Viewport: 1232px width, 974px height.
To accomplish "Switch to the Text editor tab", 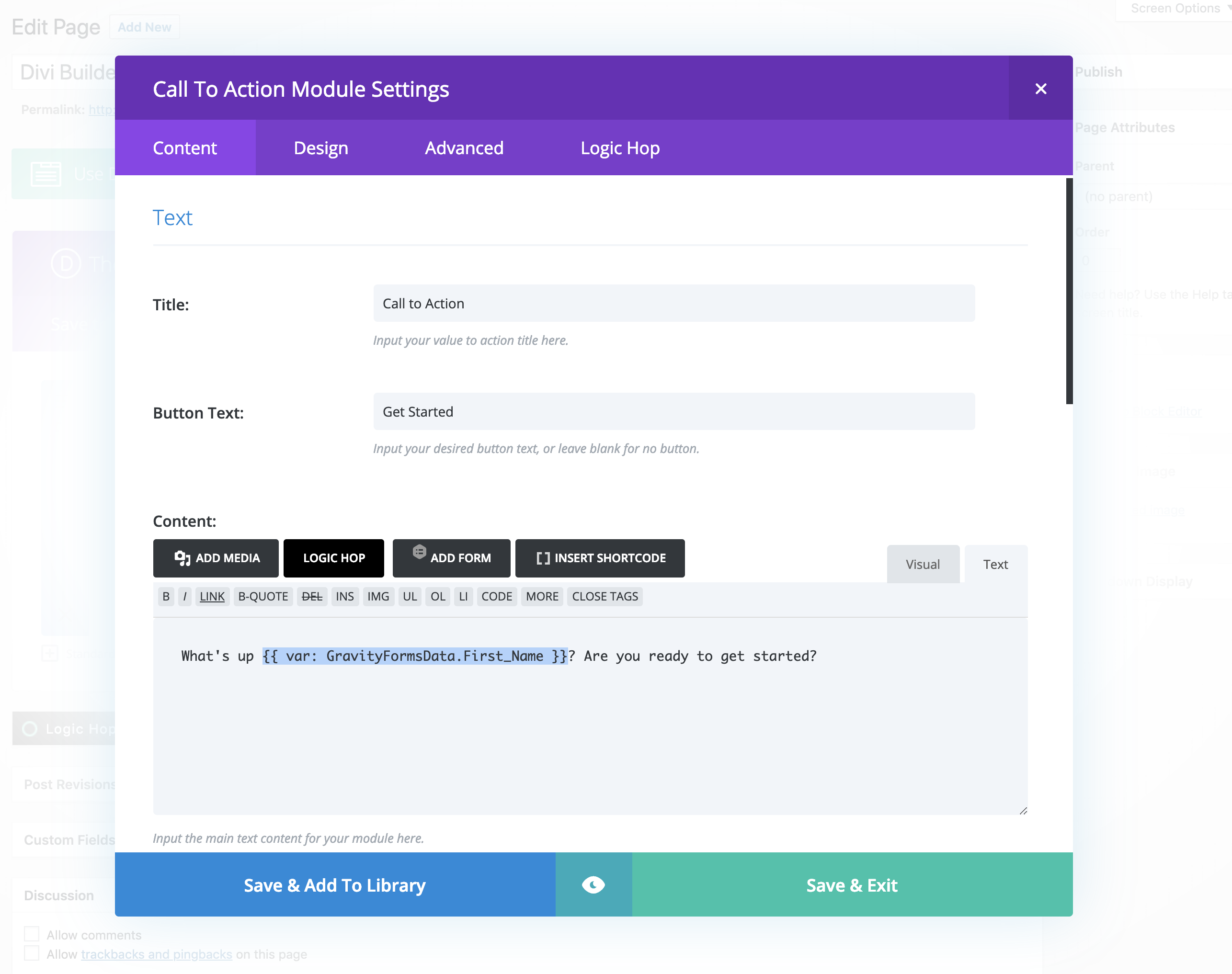I will coord(994,563).
